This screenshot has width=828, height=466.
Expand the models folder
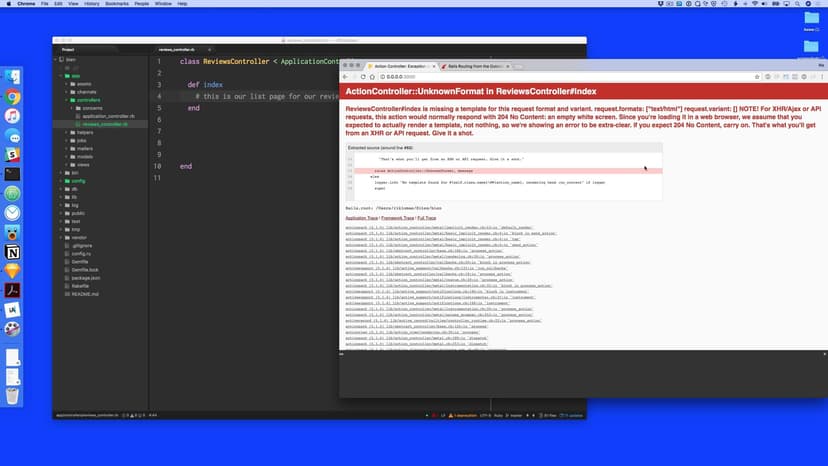tap(84, 156)
